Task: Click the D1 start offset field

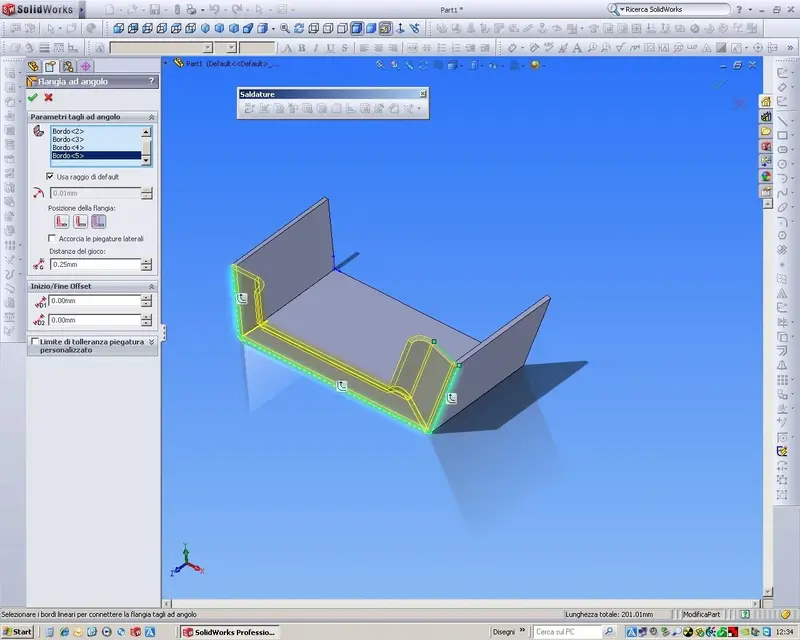Action: (x=95, y=301)
